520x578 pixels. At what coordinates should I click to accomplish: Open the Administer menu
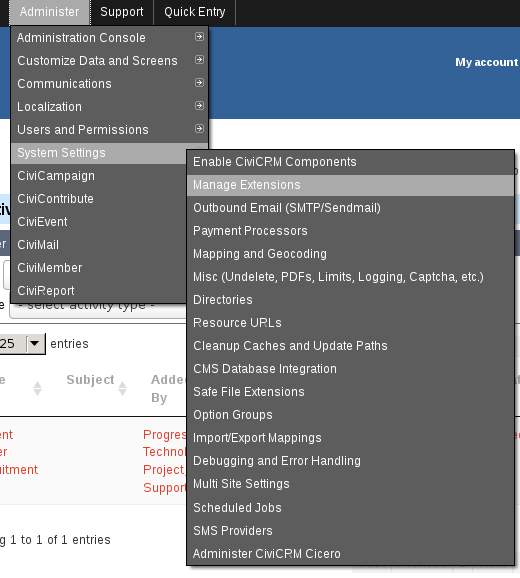coord(49,12)
